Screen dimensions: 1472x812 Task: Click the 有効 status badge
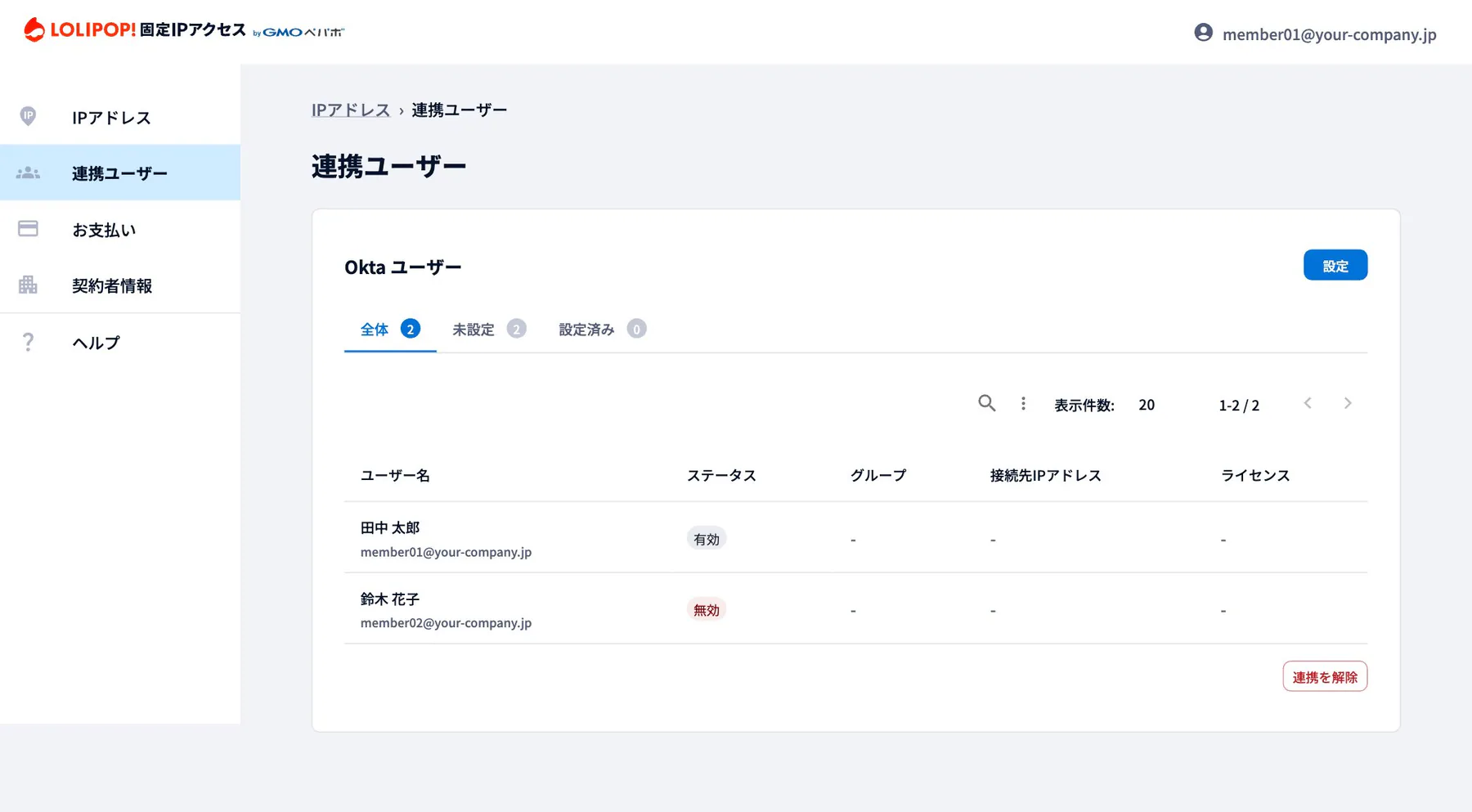click(x=707, y=539)
